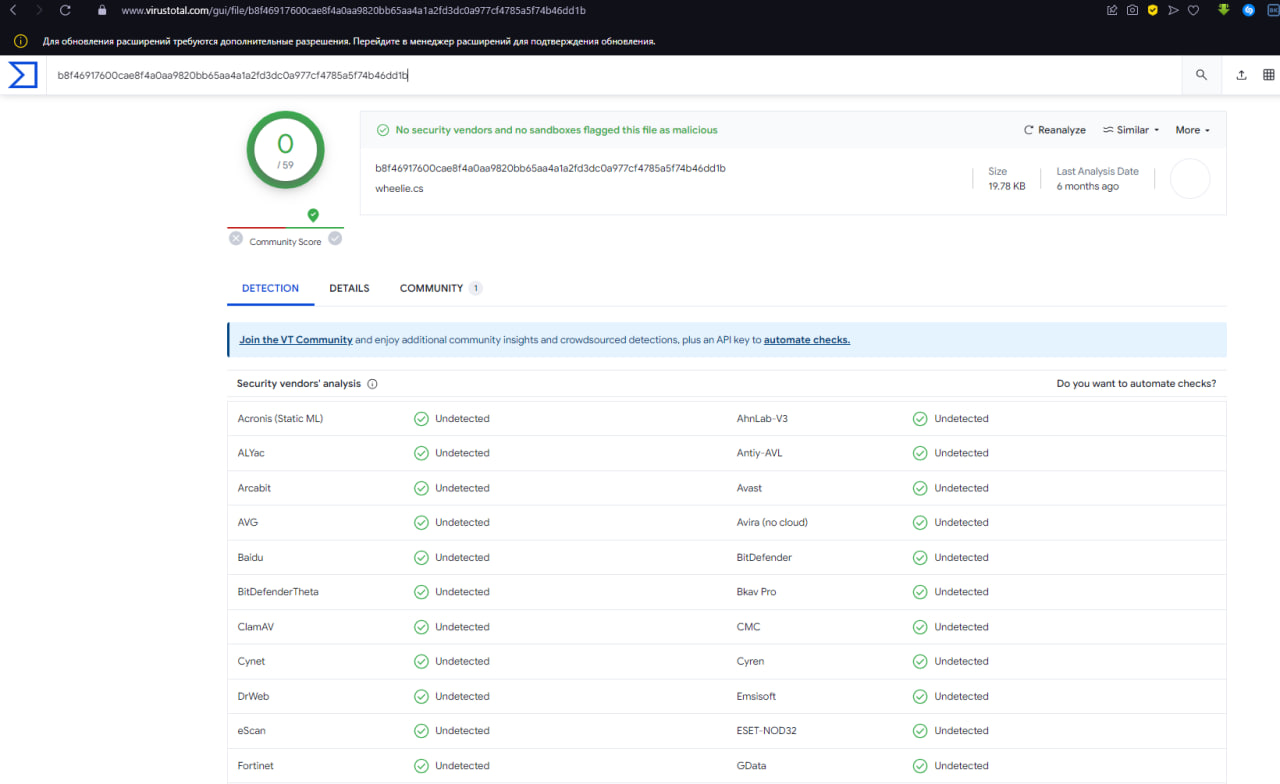This screenshot has width=1280, height=784.
Task: Click the Avira (no cloud) vendor name
Action: (772, 523)
